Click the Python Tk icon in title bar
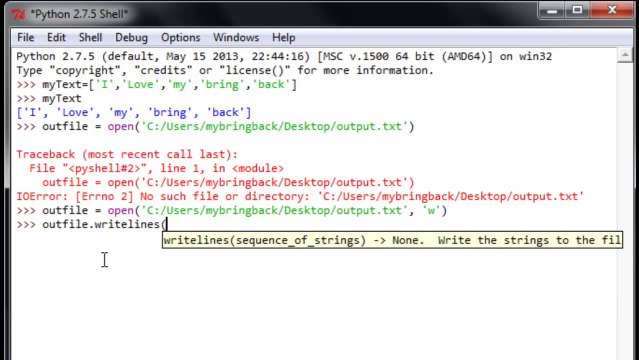The width and height of the screenshot is (639, 360). [x=19, y=15]
